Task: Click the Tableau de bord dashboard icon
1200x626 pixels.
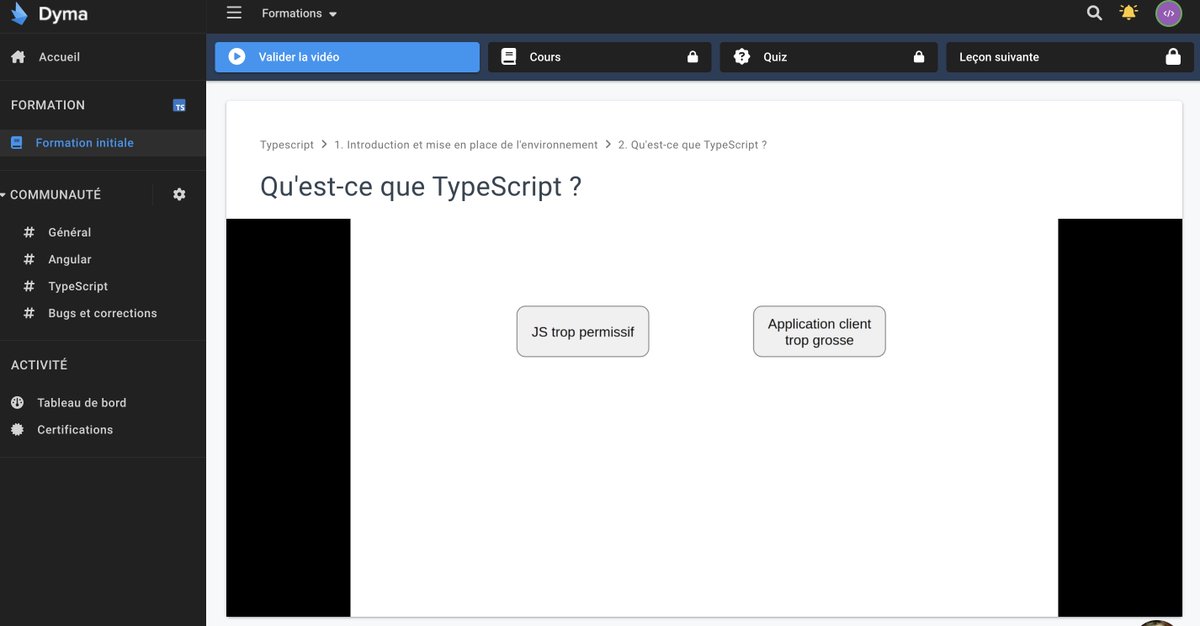Action: (17, 402)
